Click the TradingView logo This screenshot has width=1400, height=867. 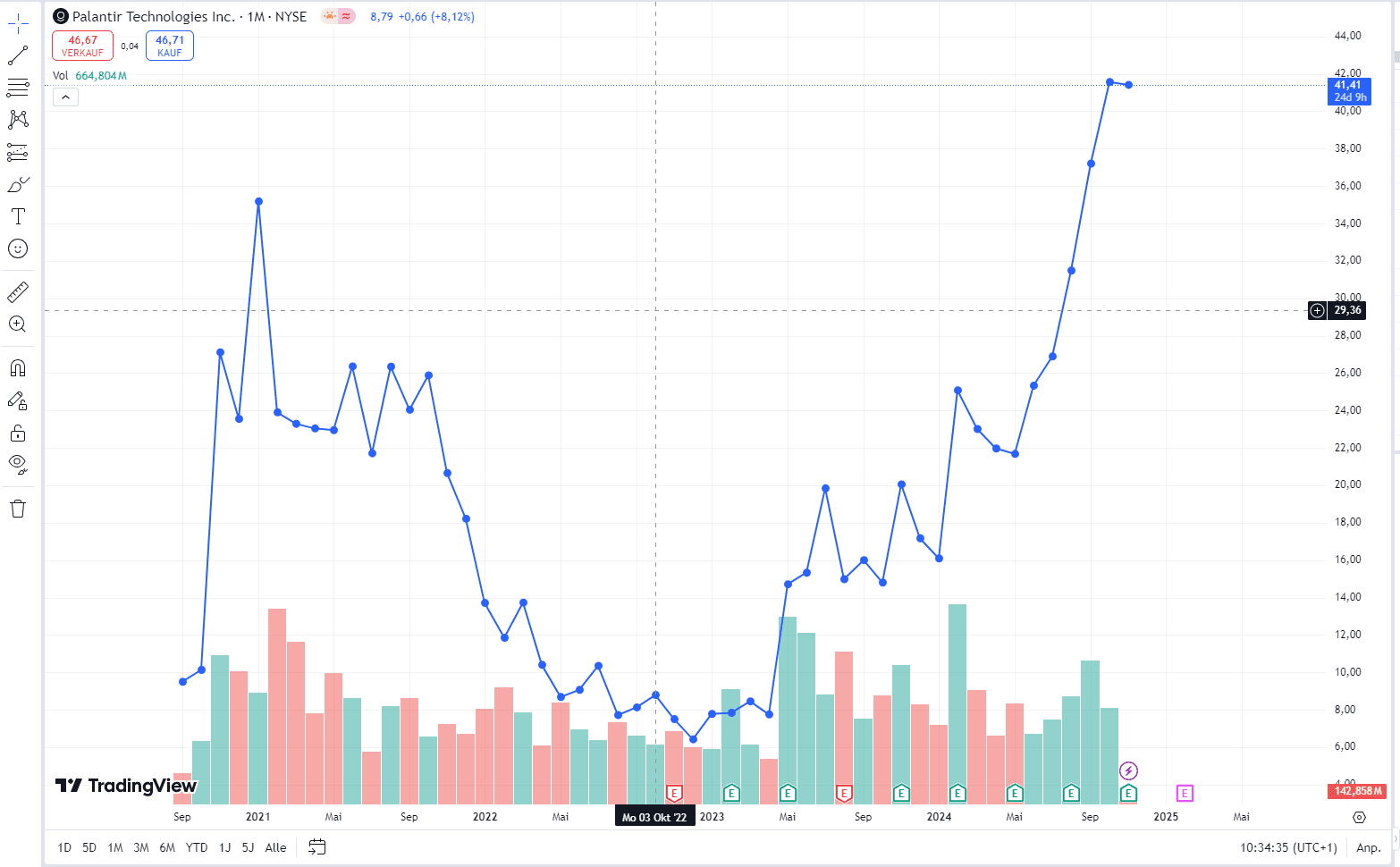pos(126,786)
